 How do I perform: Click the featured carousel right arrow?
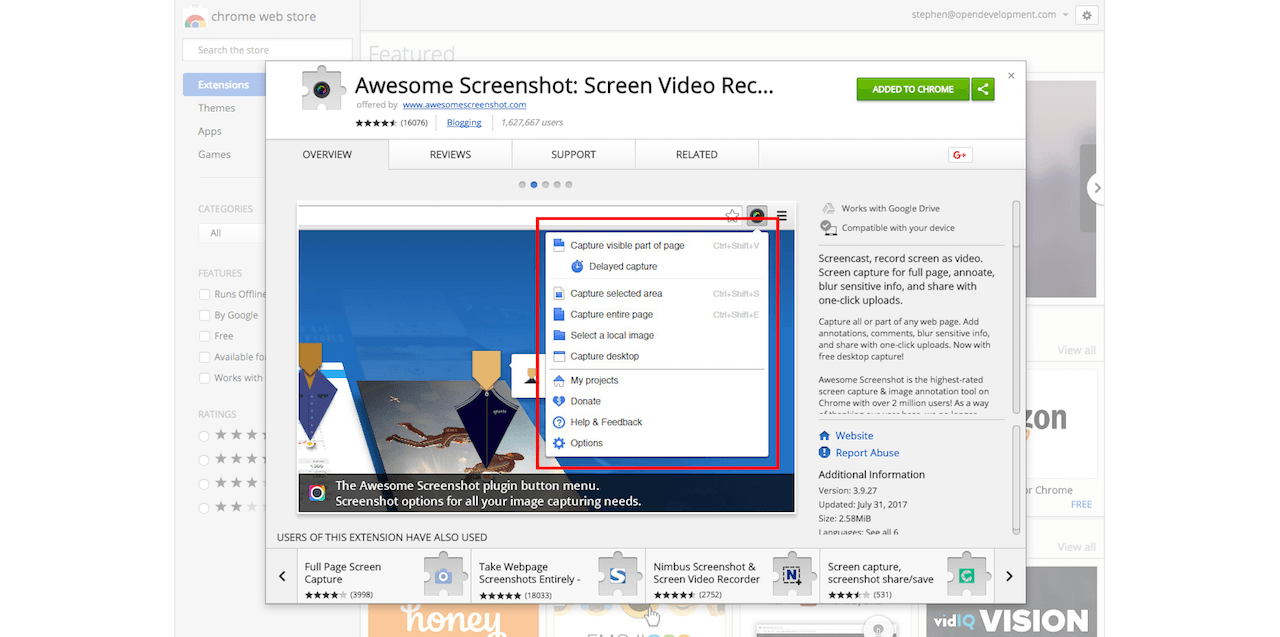tap(1097, 188)
